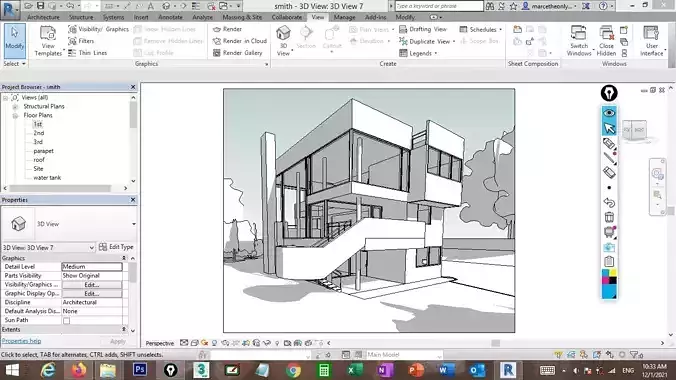
Task: Open Visibility/Graphics settings
Action: (98, 29)
